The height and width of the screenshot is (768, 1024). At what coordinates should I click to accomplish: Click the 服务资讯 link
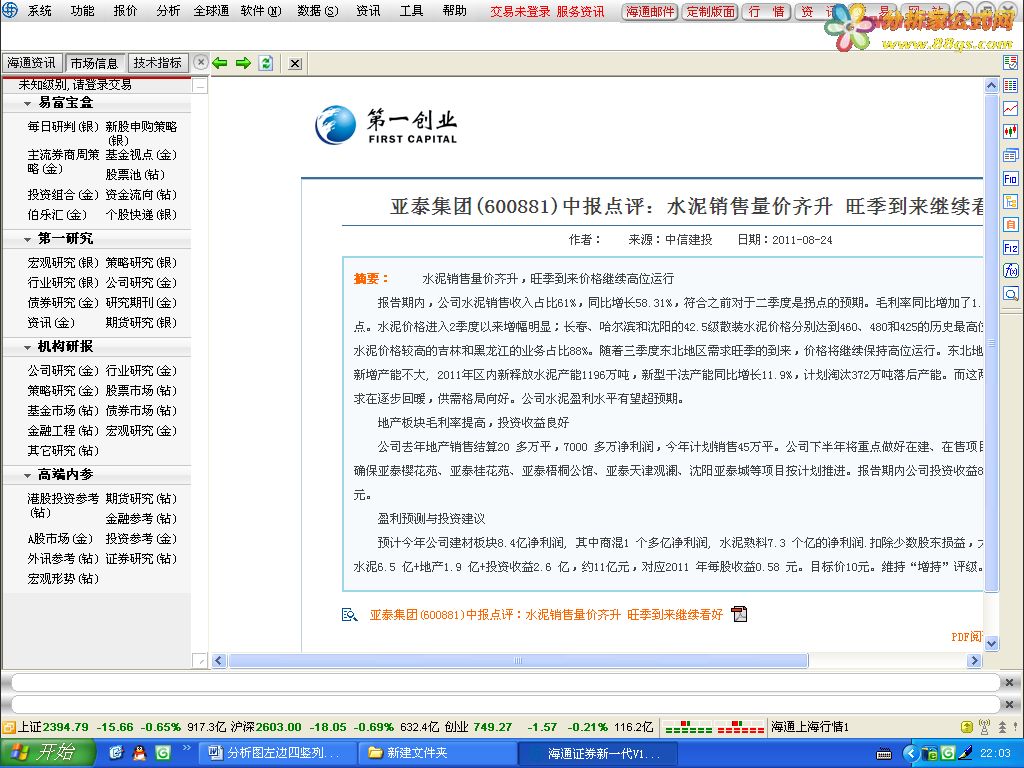[x=581, y=12]
